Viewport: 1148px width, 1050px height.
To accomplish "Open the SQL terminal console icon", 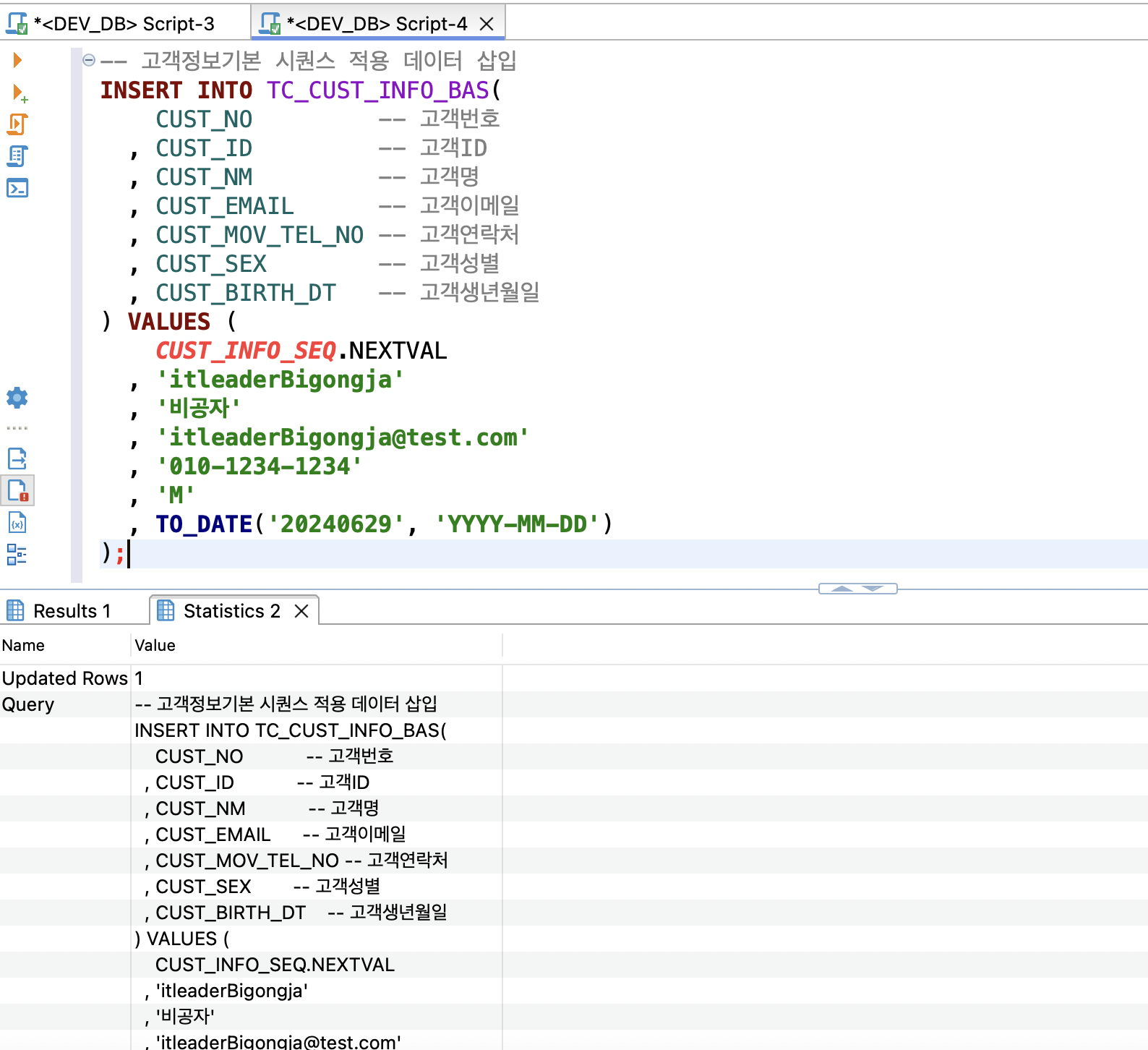I will click(x=17, y=188).
